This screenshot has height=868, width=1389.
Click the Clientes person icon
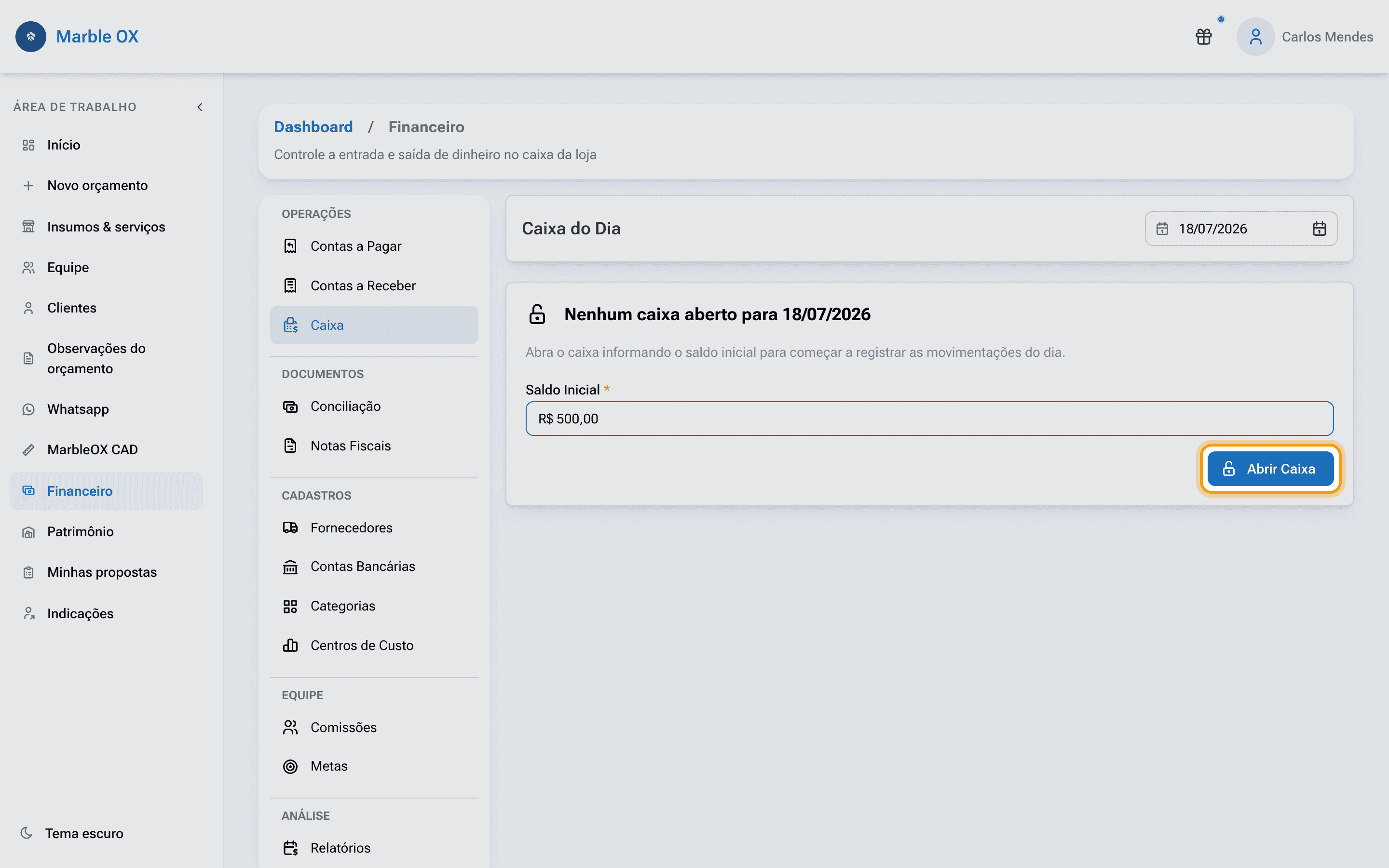coord(29,308)
